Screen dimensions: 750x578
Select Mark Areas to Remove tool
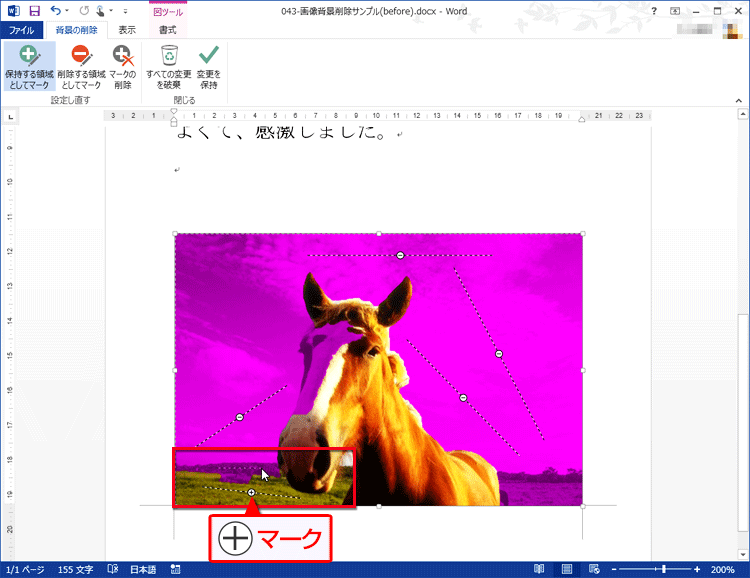(x=81, y=66)
